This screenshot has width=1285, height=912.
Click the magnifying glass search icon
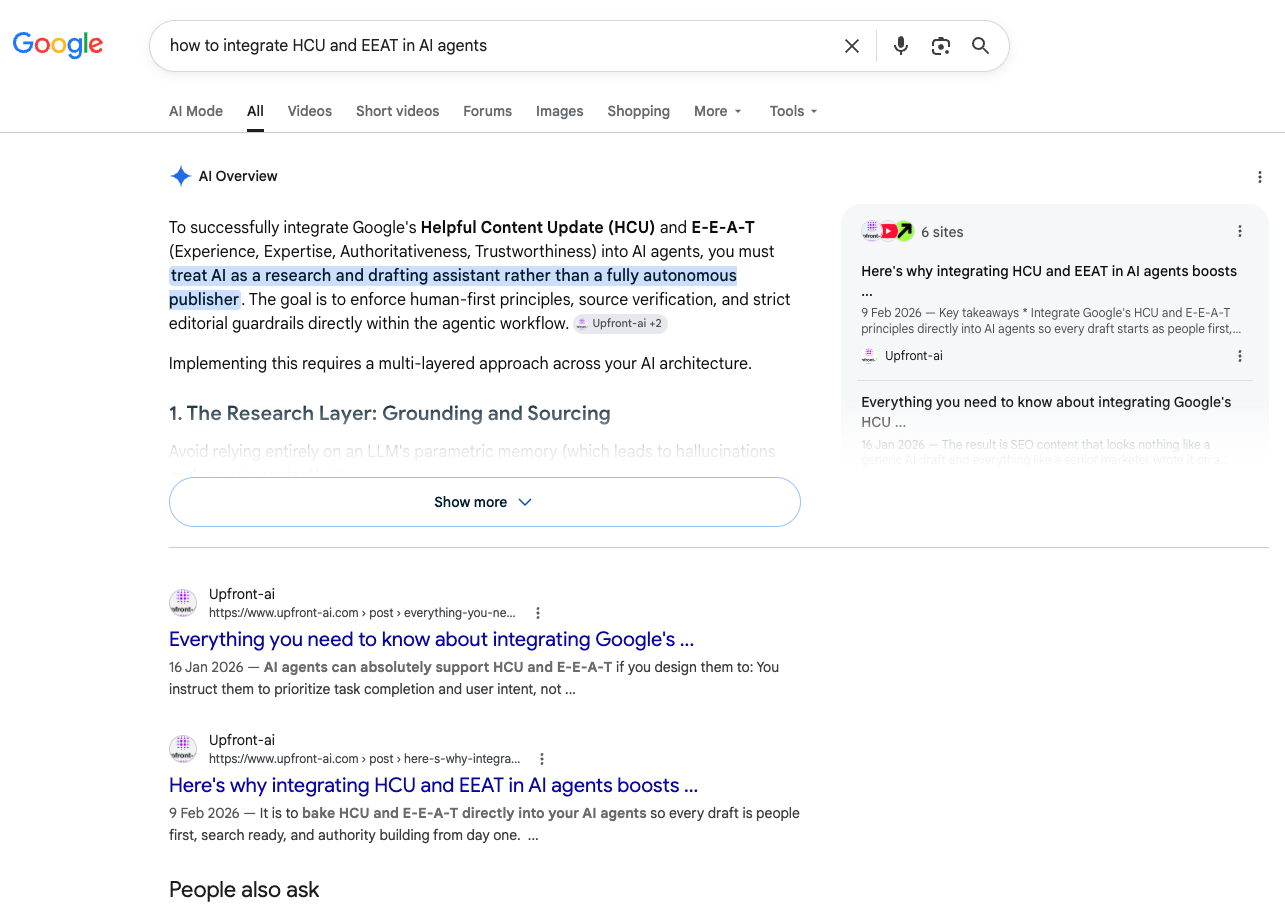(981, 46)
